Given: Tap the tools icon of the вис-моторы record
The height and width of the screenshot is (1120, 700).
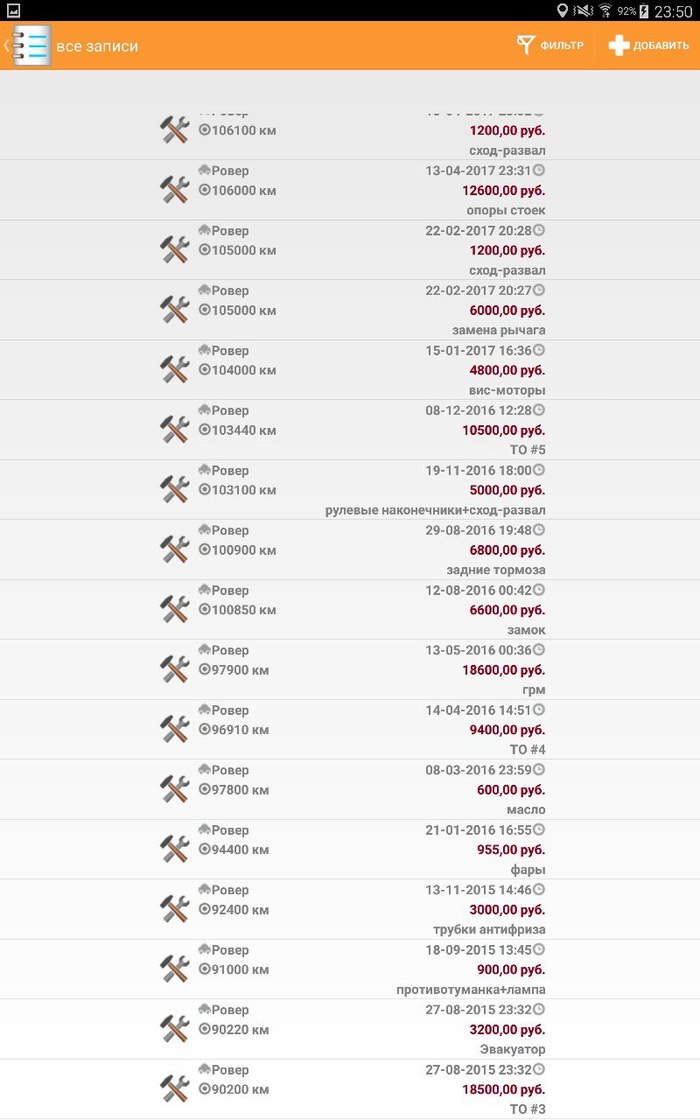Looking at the screenshot, I should pos(175,370).
